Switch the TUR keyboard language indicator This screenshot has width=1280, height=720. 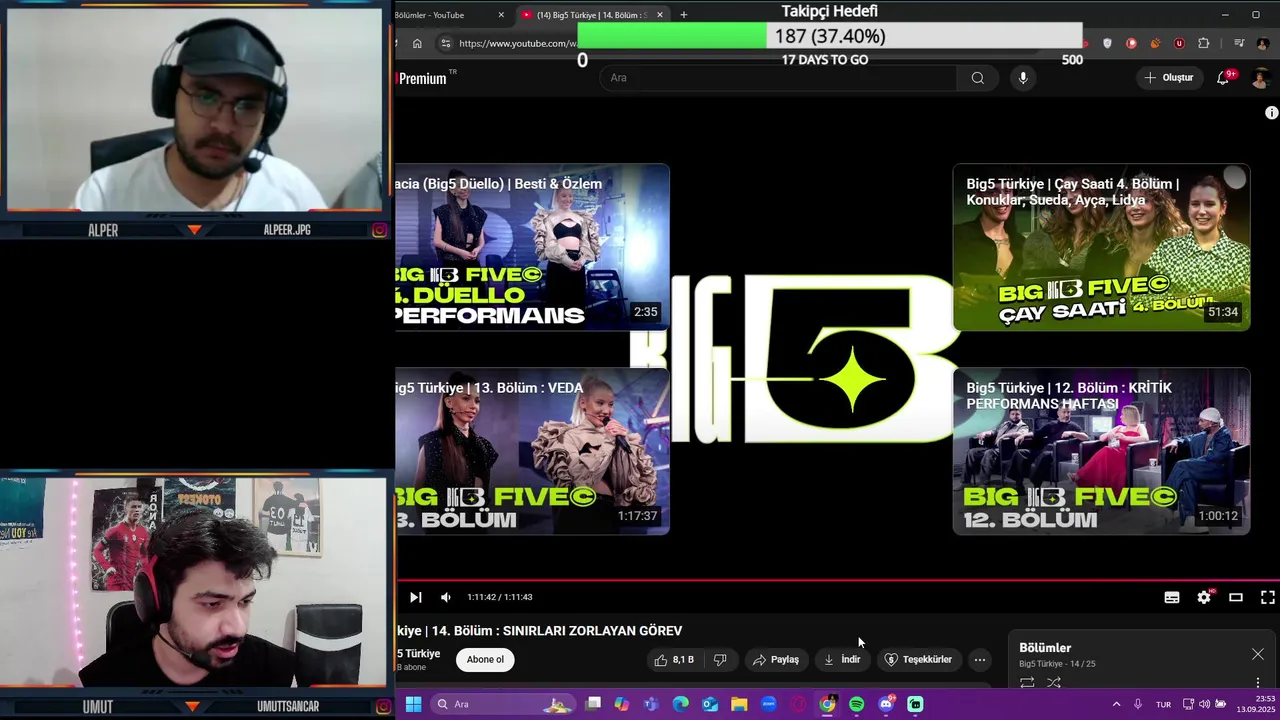click(1163, 704)
